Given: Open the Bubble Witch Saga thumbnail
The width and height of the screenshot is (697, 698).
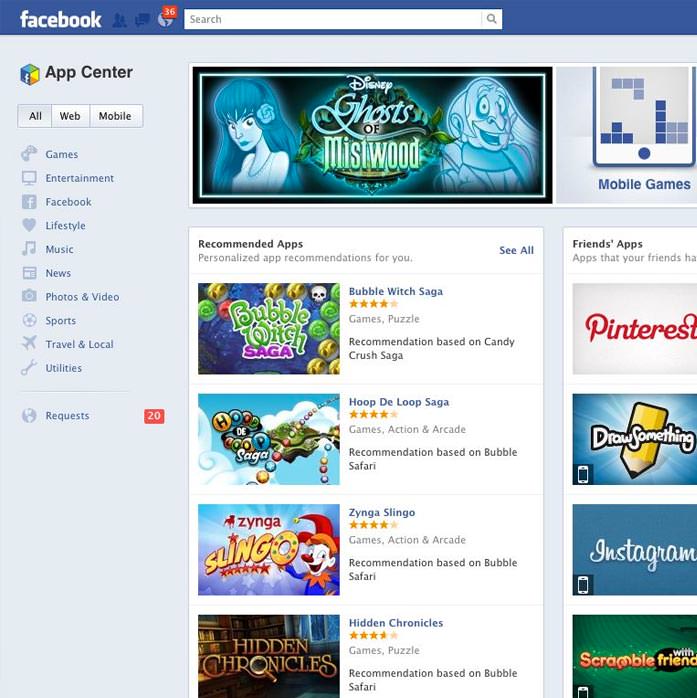Looking at the screenshot, I should pyautogui.click(x=269, y=329).
